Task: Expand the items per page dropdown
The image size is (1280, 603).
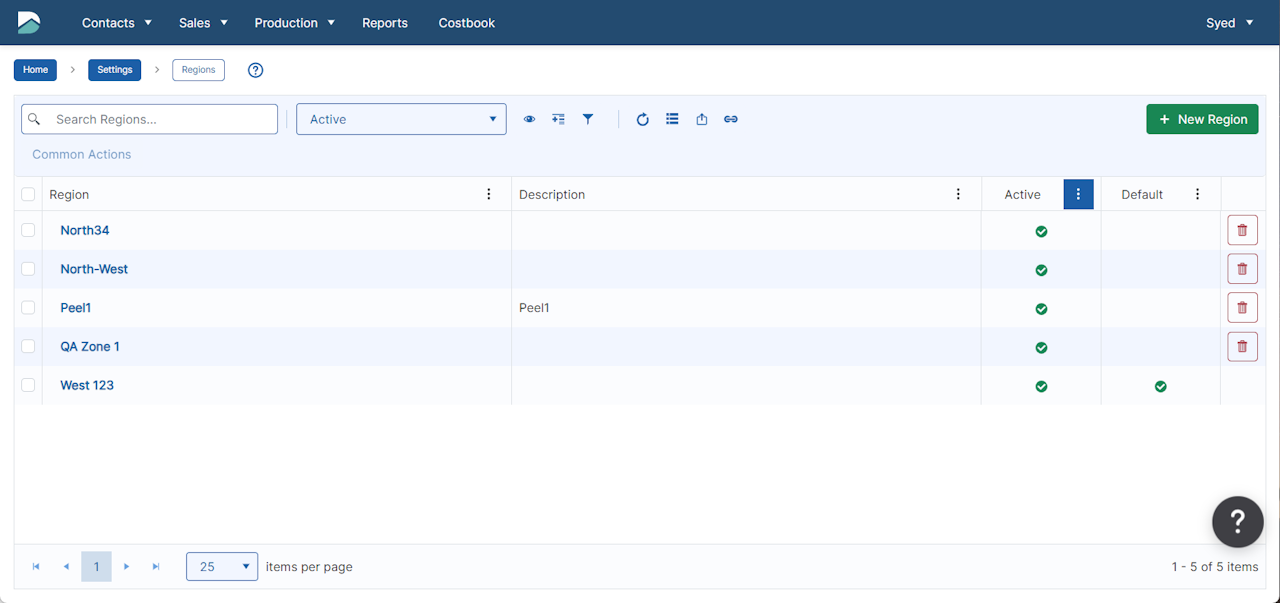Action: click(222, 567)
